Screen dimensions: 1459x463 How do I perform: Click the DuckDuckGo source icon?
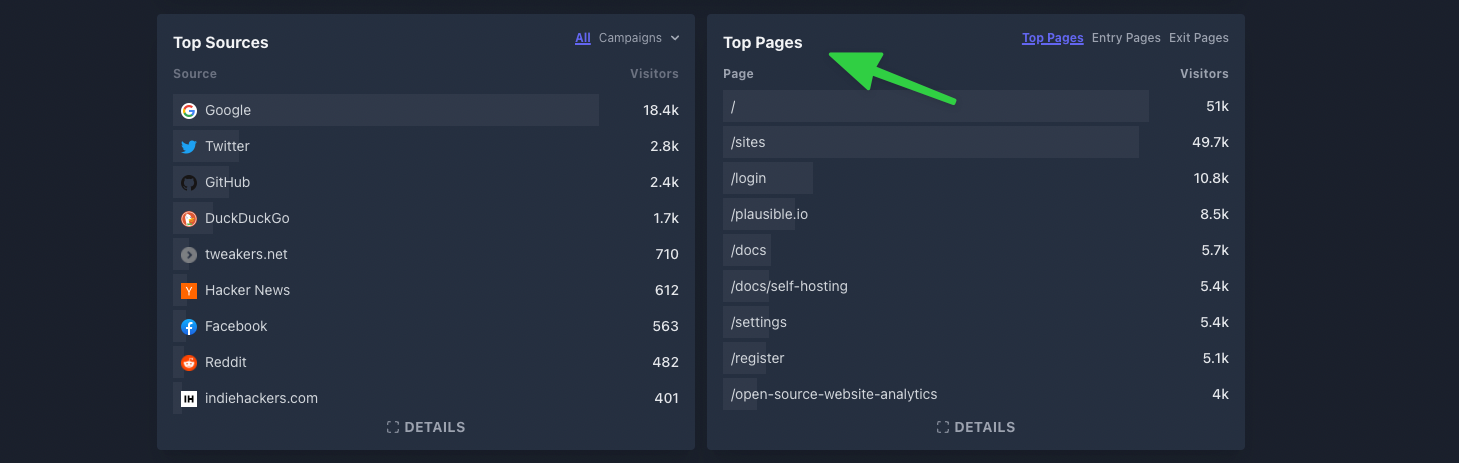189,218
